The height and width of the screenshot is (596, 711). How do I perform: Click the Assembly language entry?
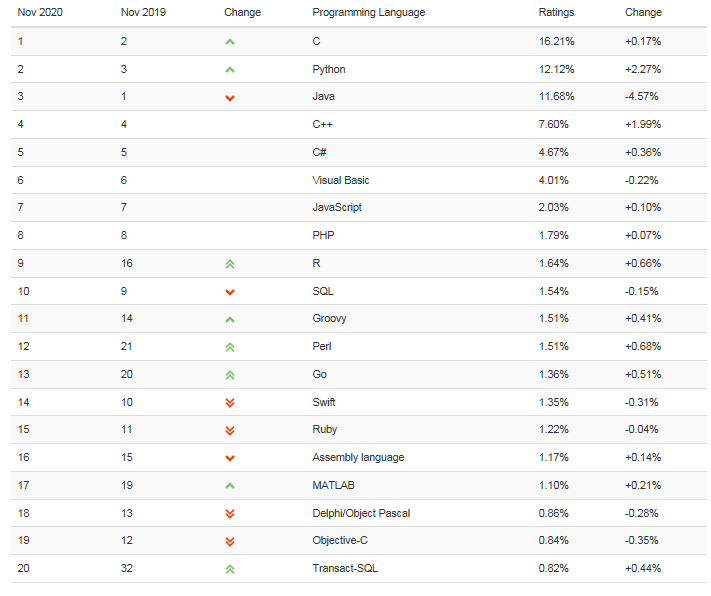(358, 458)
